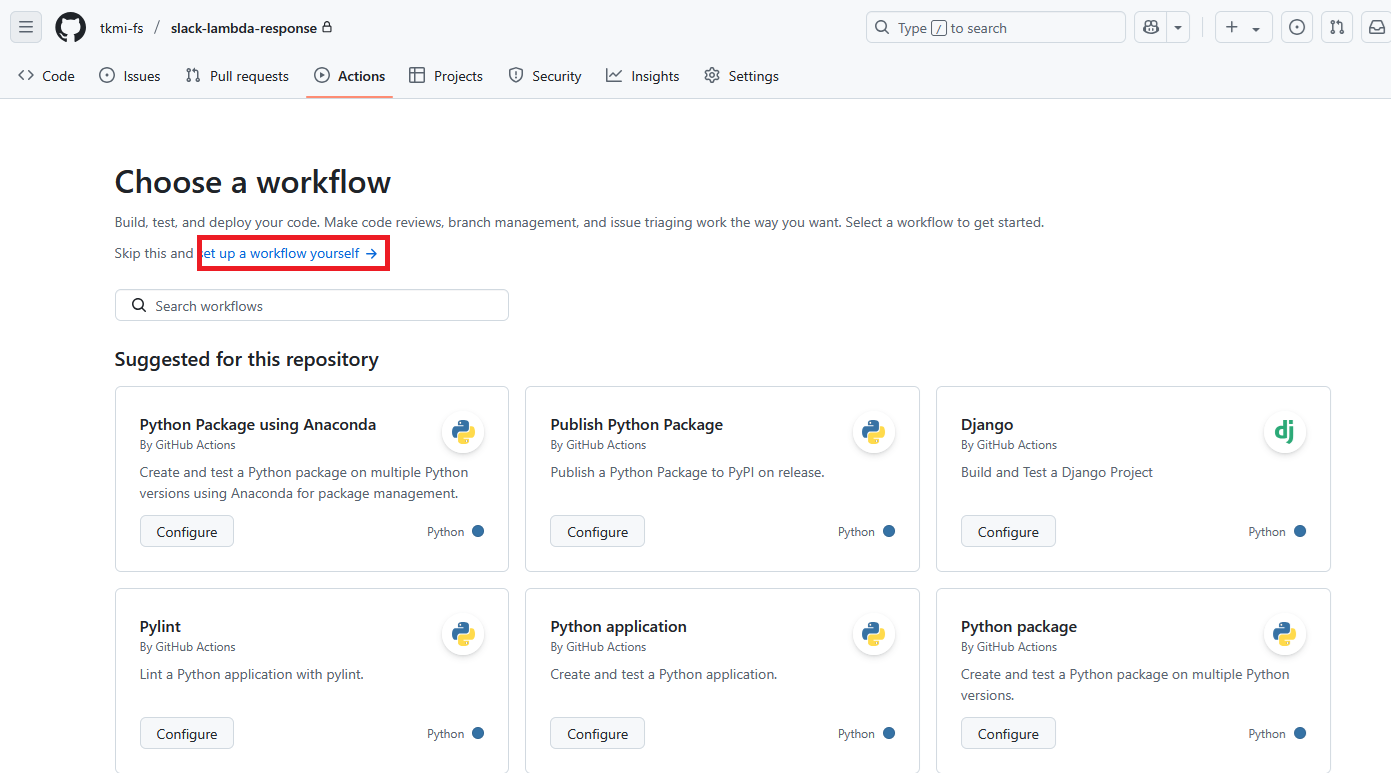Open the slack-lambda-response repository link
Viewport: 1391px width, 773px height.
(x=243, y=27)
